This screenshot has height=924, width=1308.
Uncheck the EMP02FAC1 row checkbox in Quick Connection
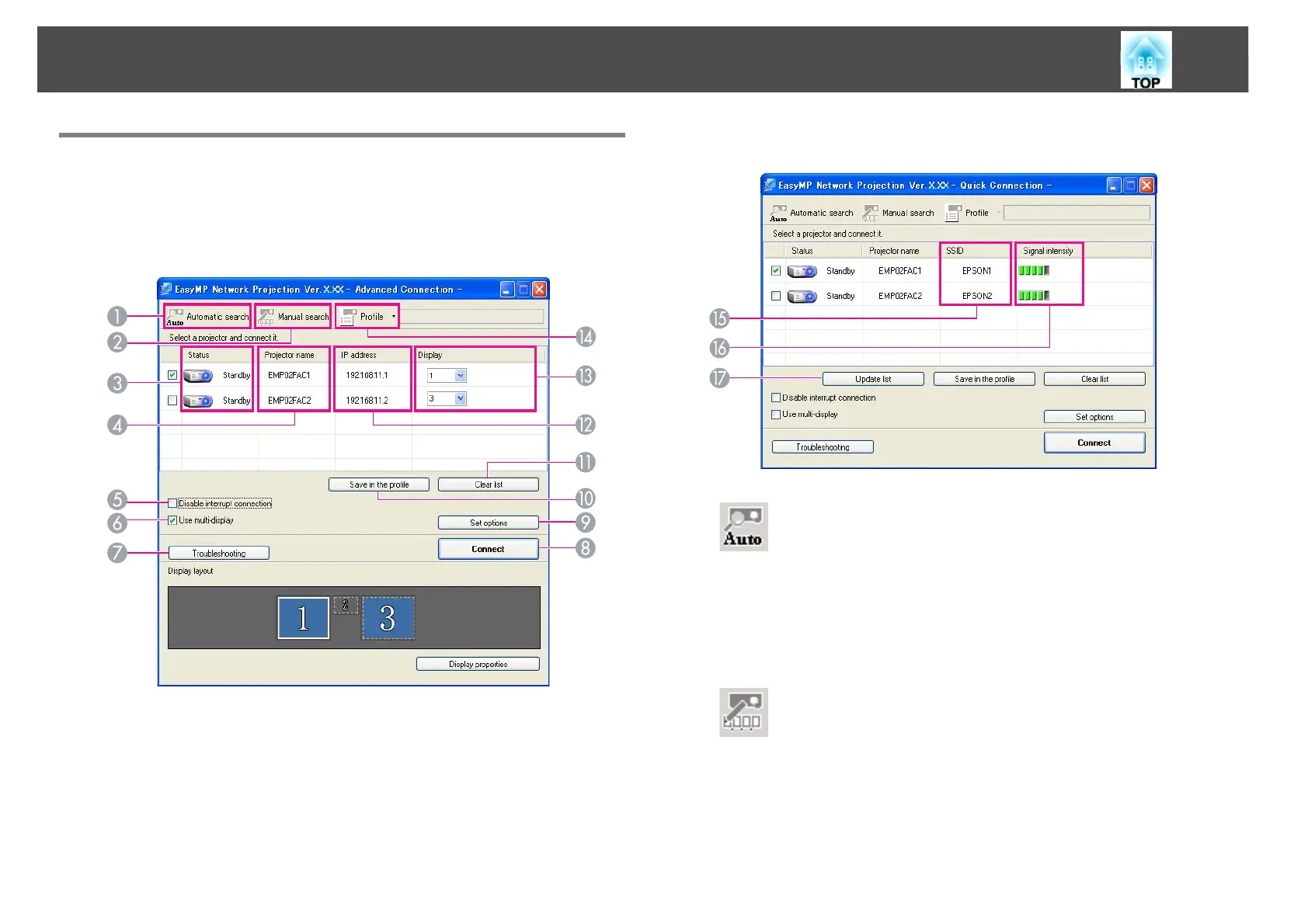776,271
